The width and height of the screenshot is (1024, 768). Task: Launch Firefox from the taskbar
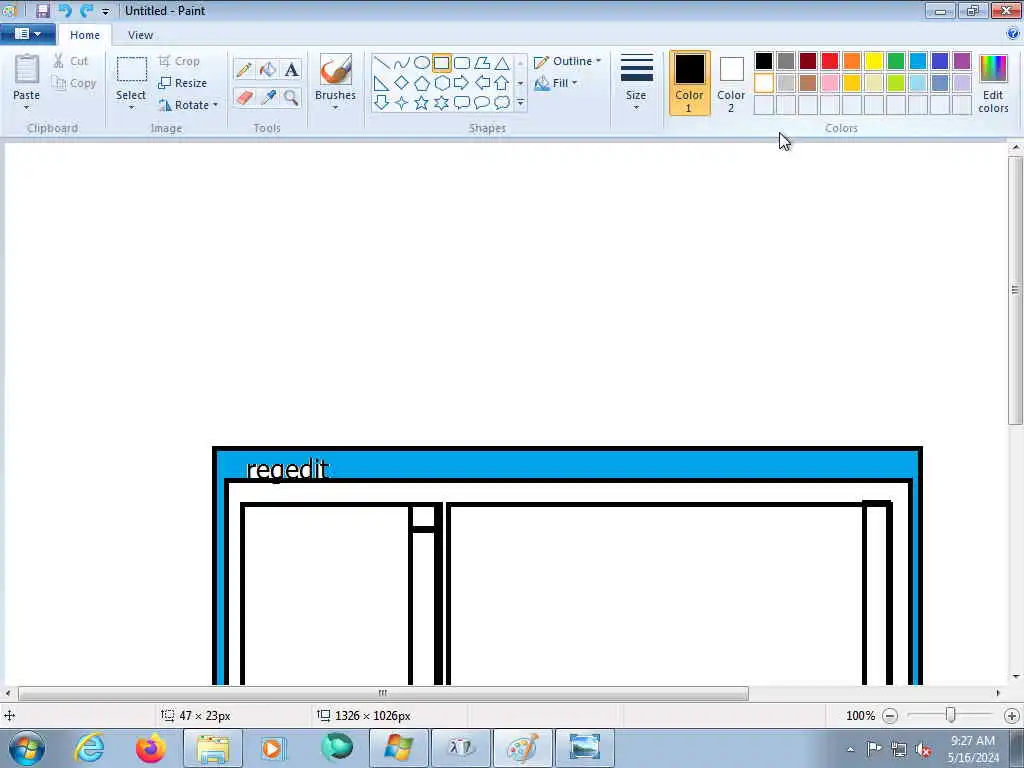(150, 748)
